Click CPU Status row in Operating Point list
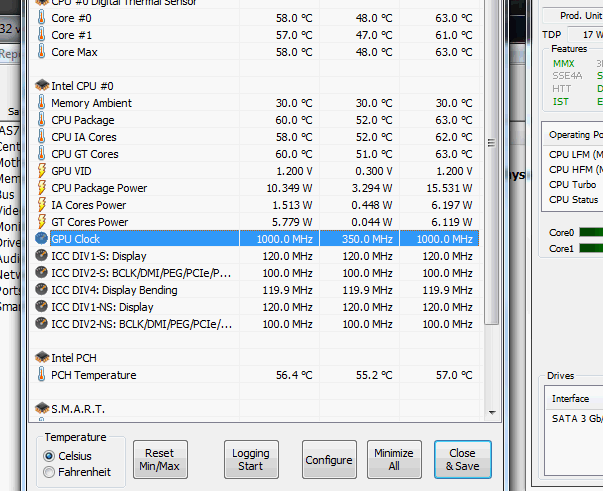Image resolution: width=603 pixels, height=491 pixels. (x=573, y=200)
